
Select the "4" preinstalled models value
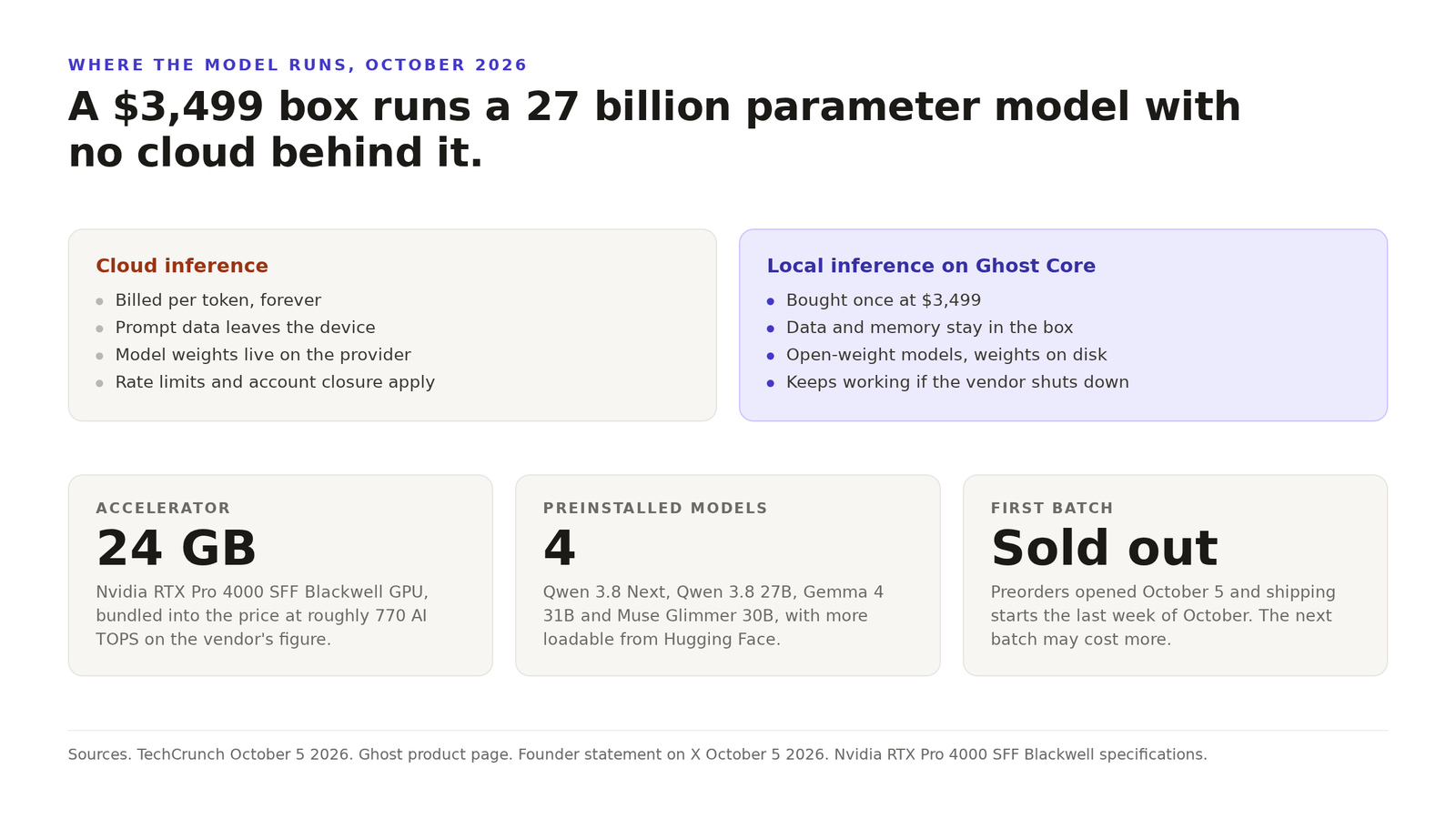(560, 549)
